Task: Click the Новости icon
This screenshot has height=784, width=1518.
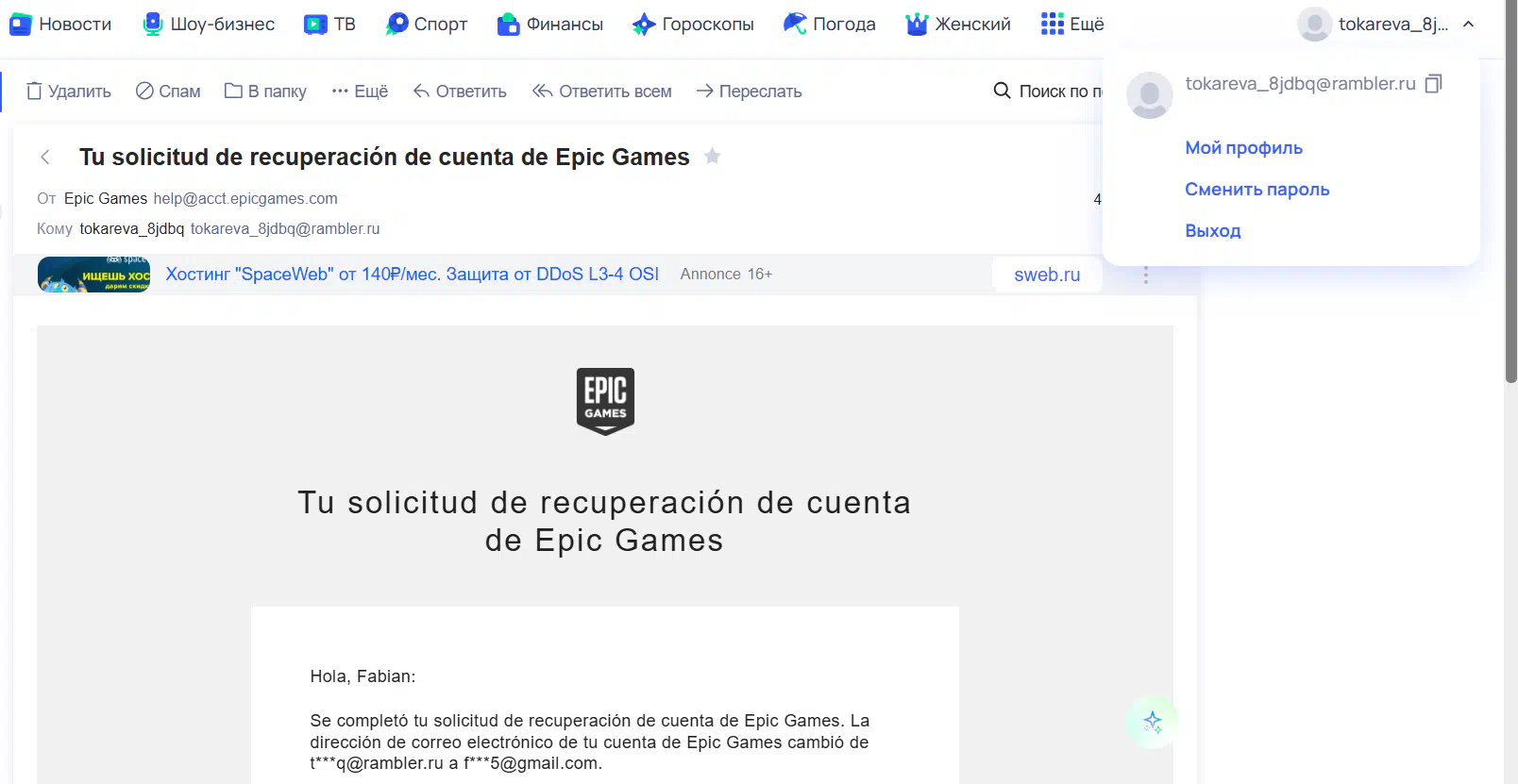Action: pyautogui.click(x=21, y=24)
